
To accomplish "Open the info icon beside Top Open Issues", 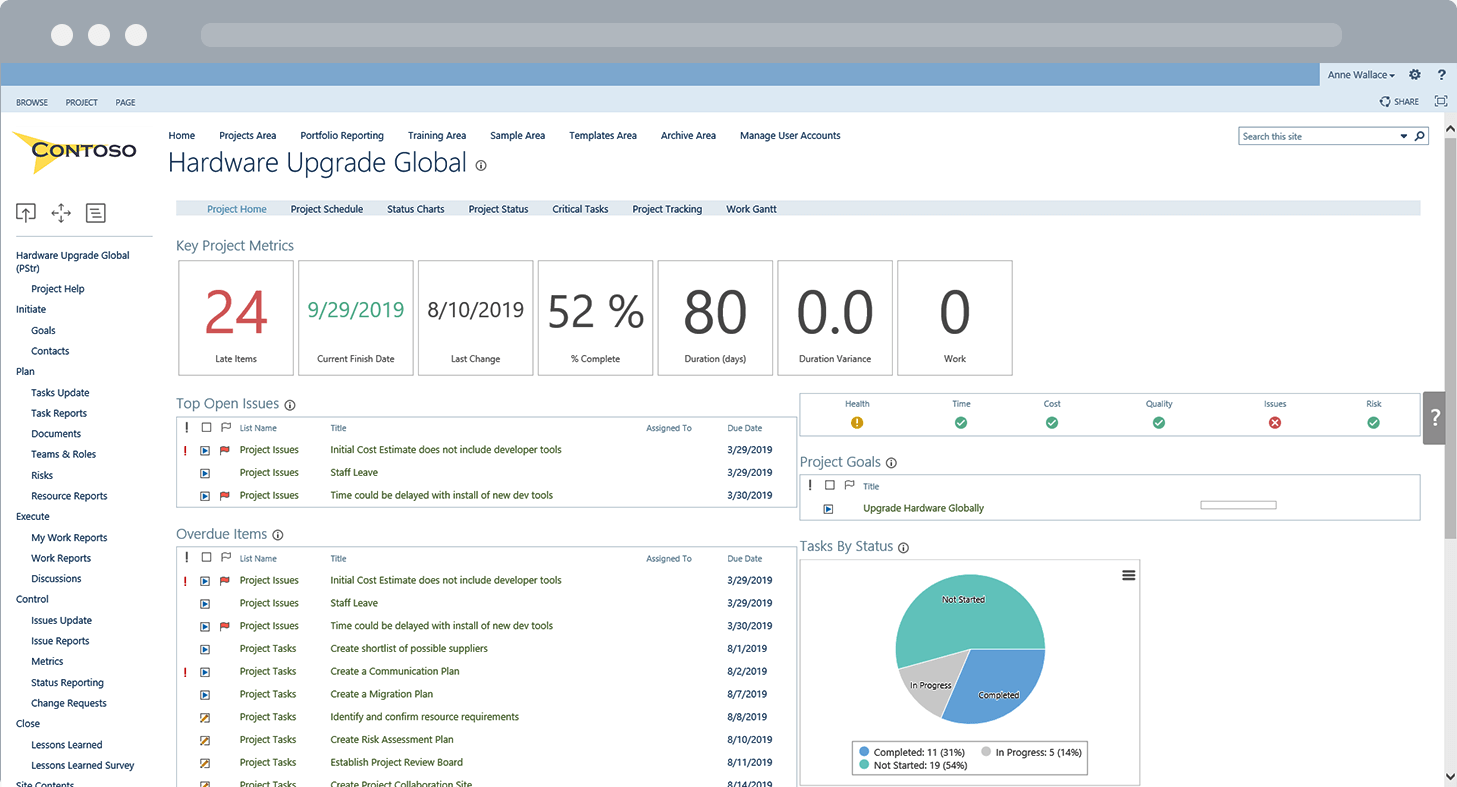I will 290,405.
